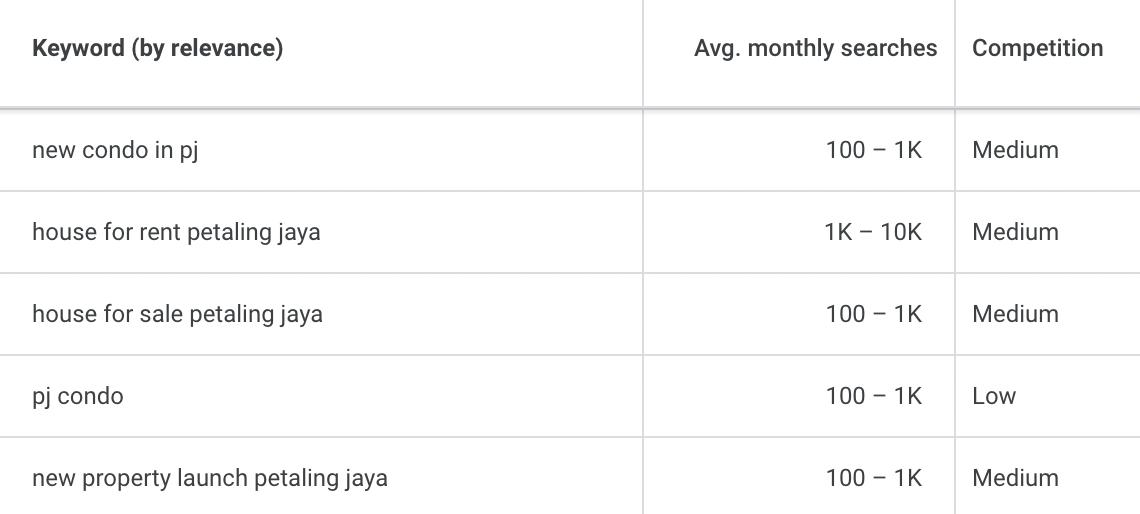Screen dimensions: 1140x514
Task: Click Medium competition for house for rent row
Action: [x=1015, y=233]
